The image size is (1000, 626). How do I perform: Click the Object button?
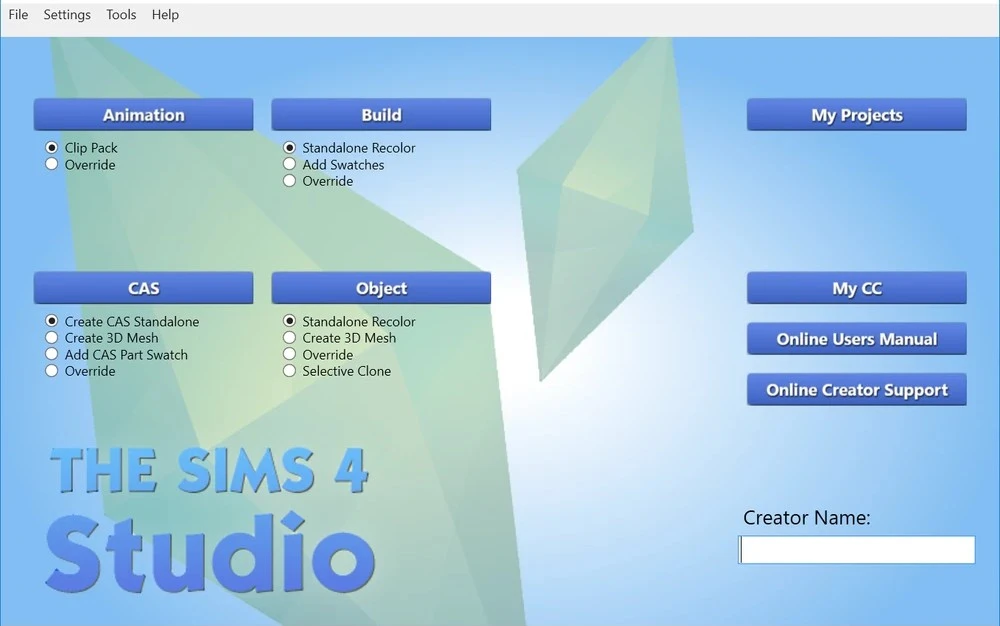381,287
